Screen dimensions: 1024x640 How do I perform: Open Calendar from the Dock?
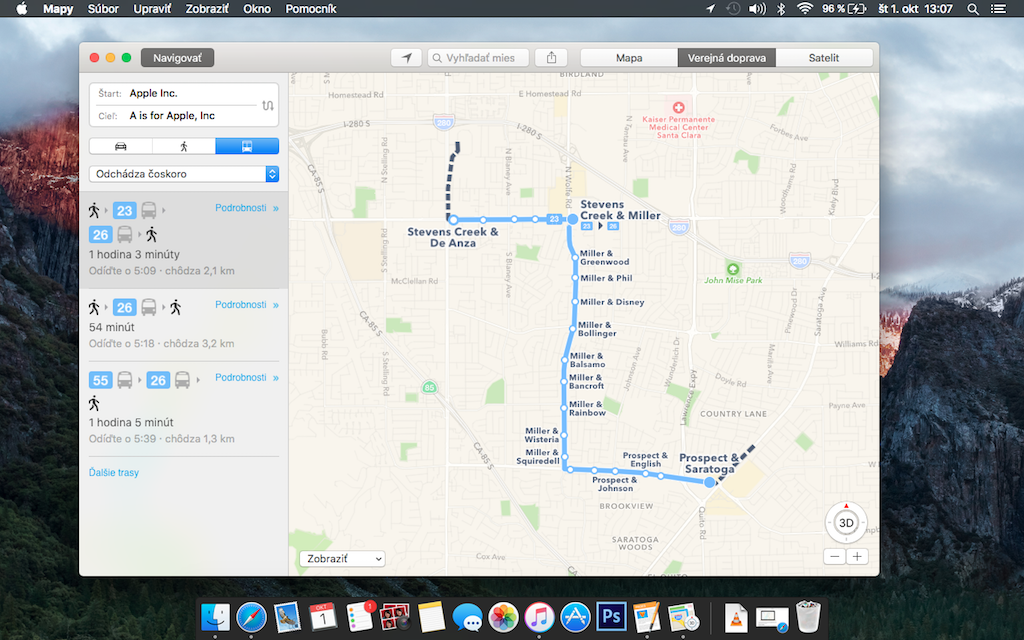click(323, 616)
